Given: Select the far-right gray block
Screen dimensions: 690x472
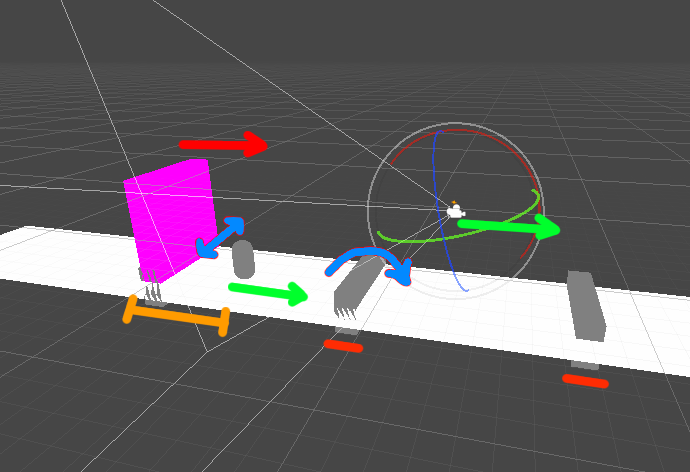Looking at the screenshot, I should click(586, 305).
